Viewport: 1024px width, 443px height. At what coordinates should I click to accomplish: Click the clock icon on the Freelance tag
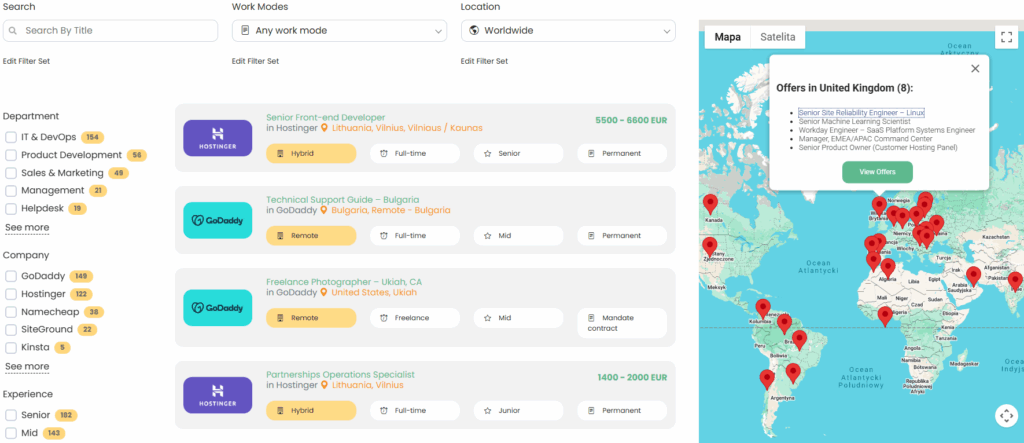[x=384, y=318]
